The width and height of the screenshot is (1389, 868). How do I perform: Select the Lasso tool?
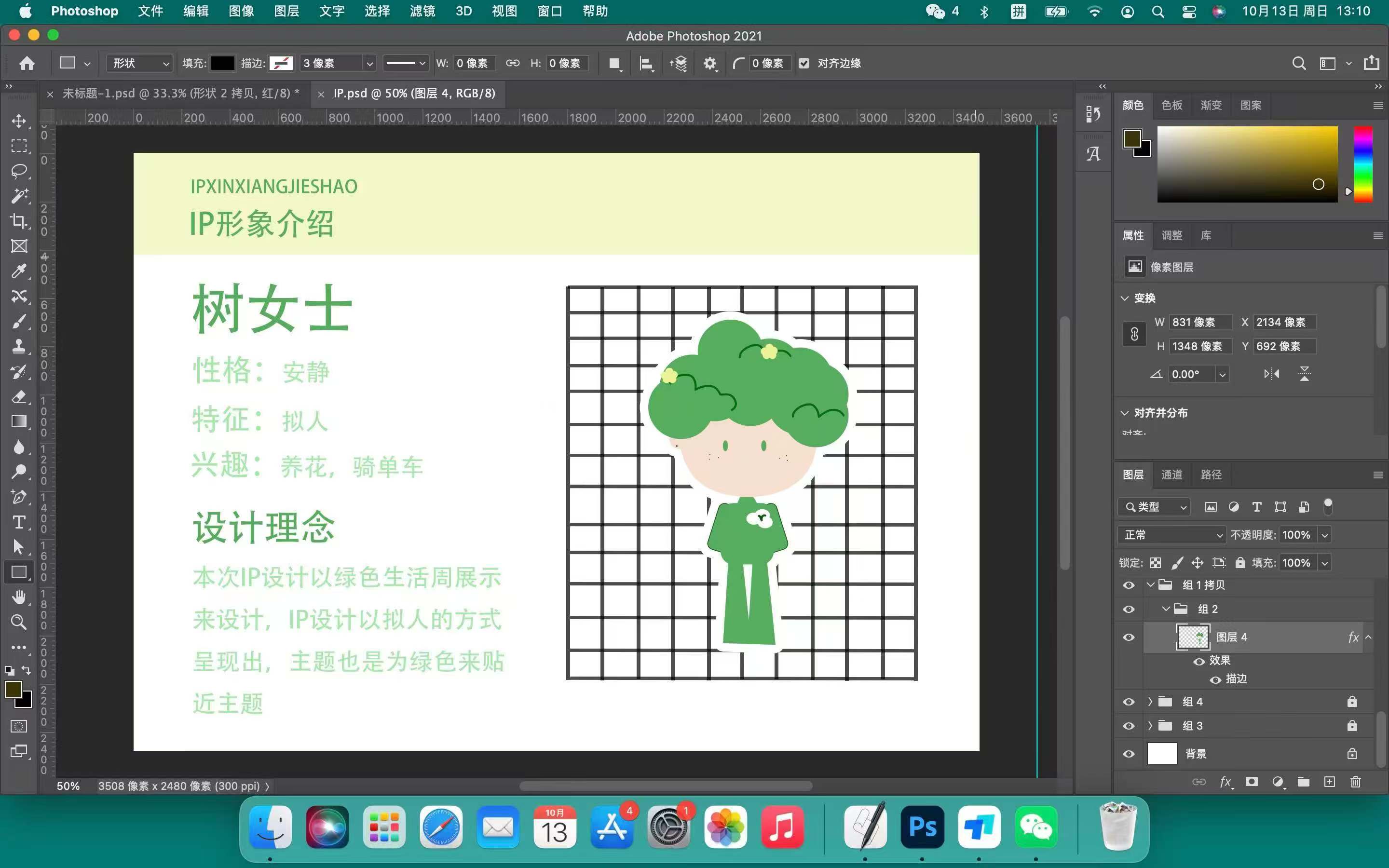pyautogui.click(x=19, y=171)
